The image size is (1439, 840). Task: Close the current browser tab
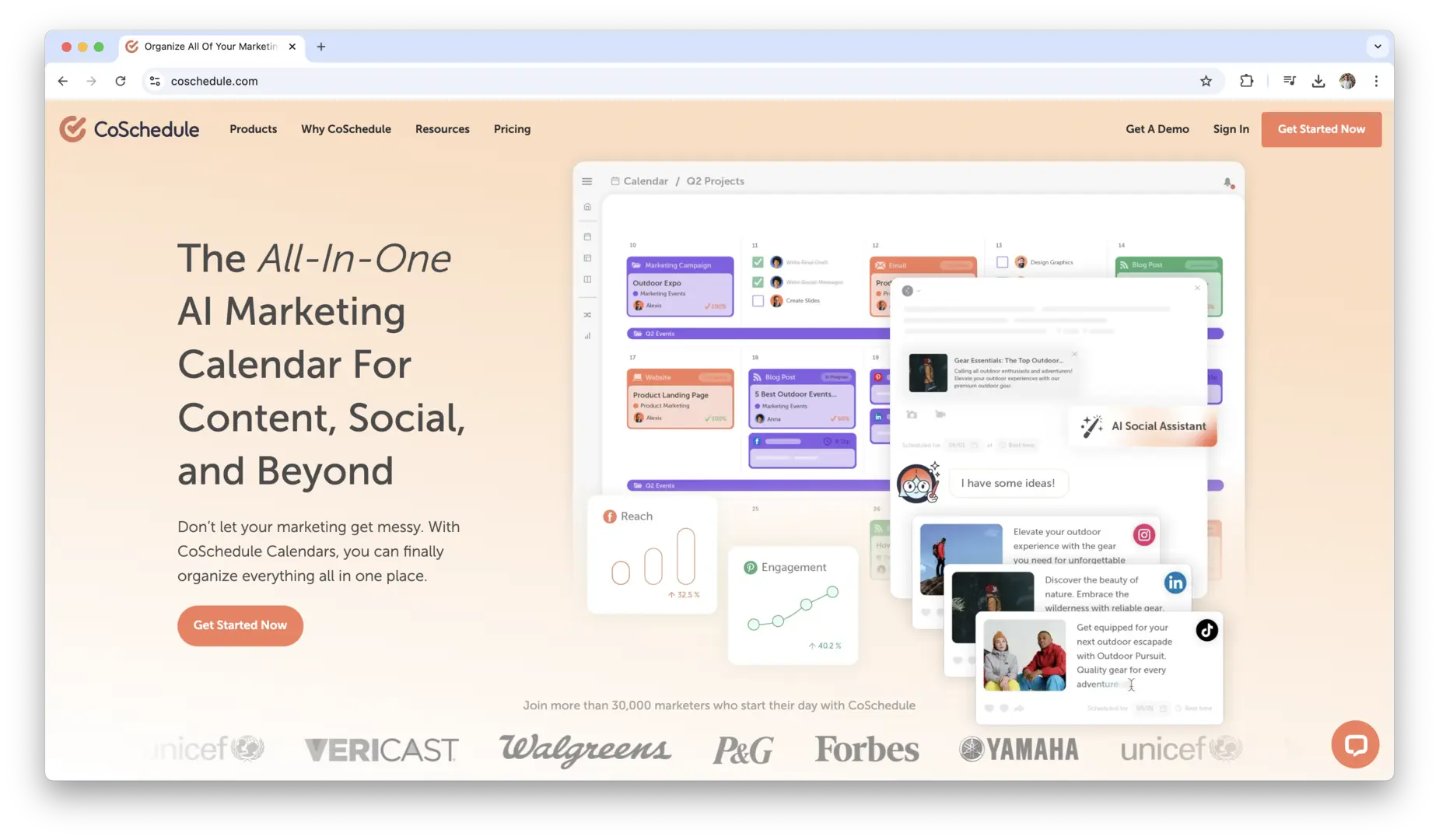[292, 47]
